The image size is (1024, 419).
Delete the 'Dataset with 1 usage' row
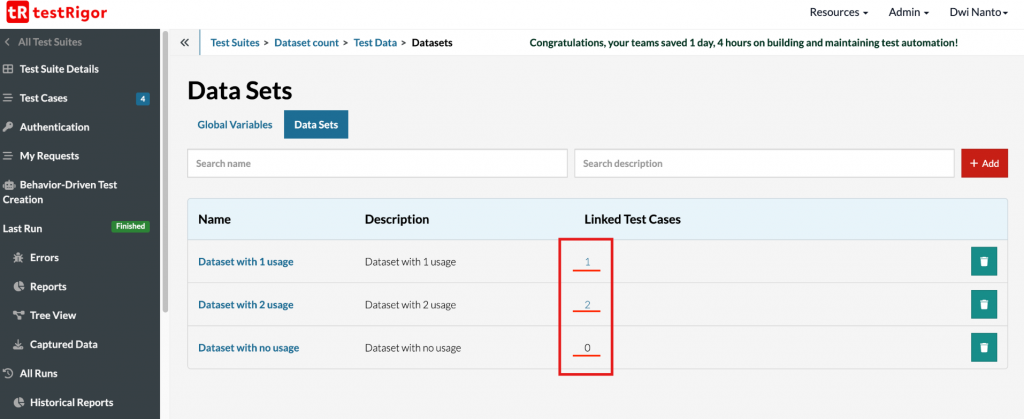tap(984, 262)
